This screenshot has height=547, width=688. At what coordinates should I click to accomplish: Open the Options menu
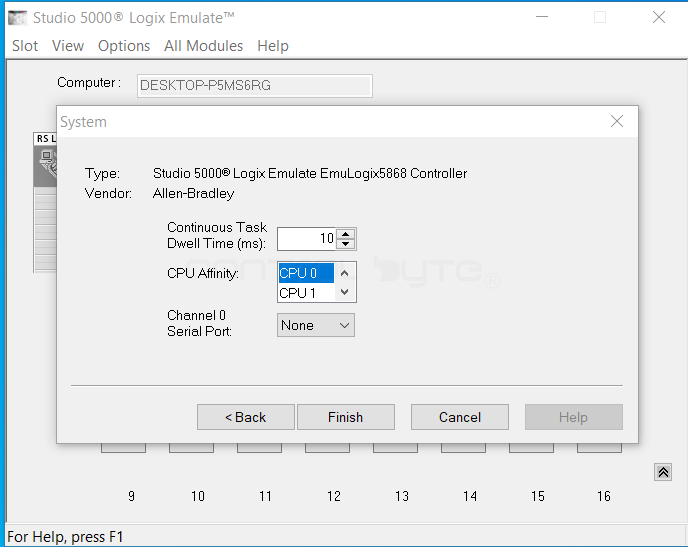pos(124,46)
